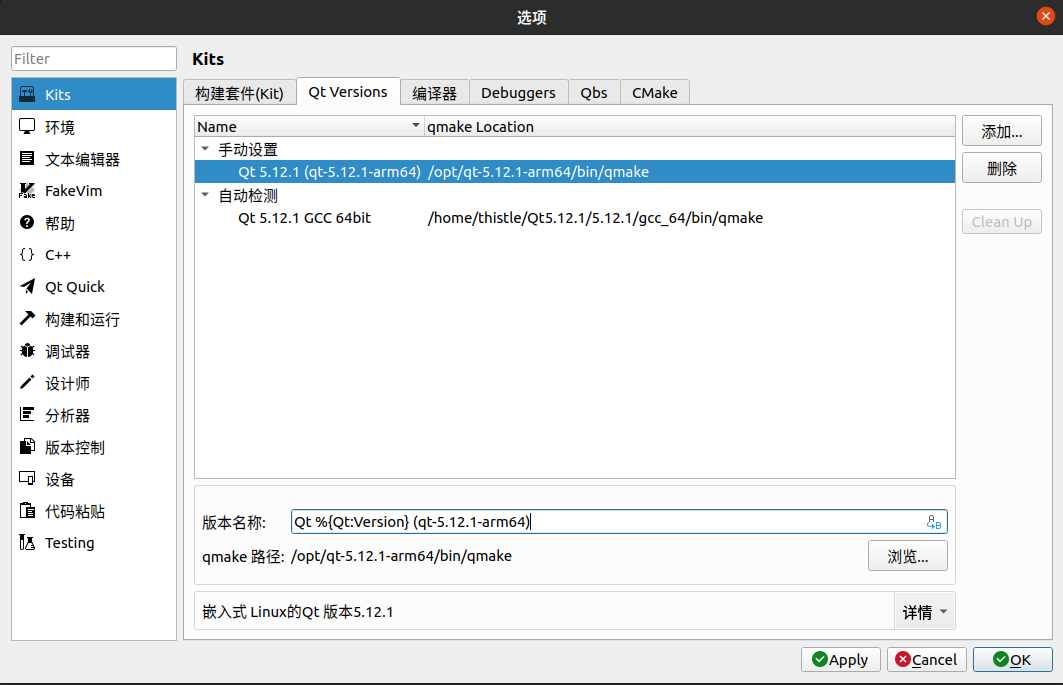Open the 环境 (Environment) settings icon
Viewport: 1063px width, 685px height.
(x=27, y=126)
